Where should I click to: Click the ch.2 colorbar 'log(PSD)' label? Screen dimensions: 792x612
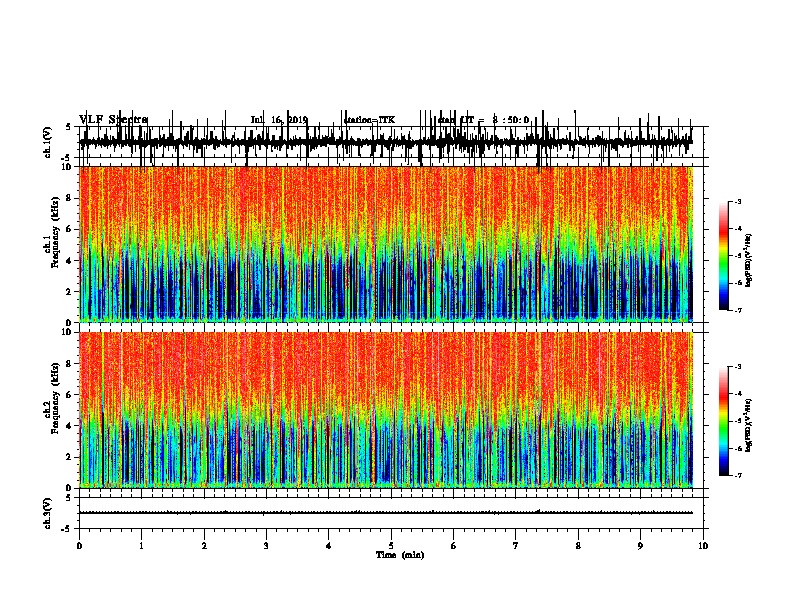coord(749,425)
